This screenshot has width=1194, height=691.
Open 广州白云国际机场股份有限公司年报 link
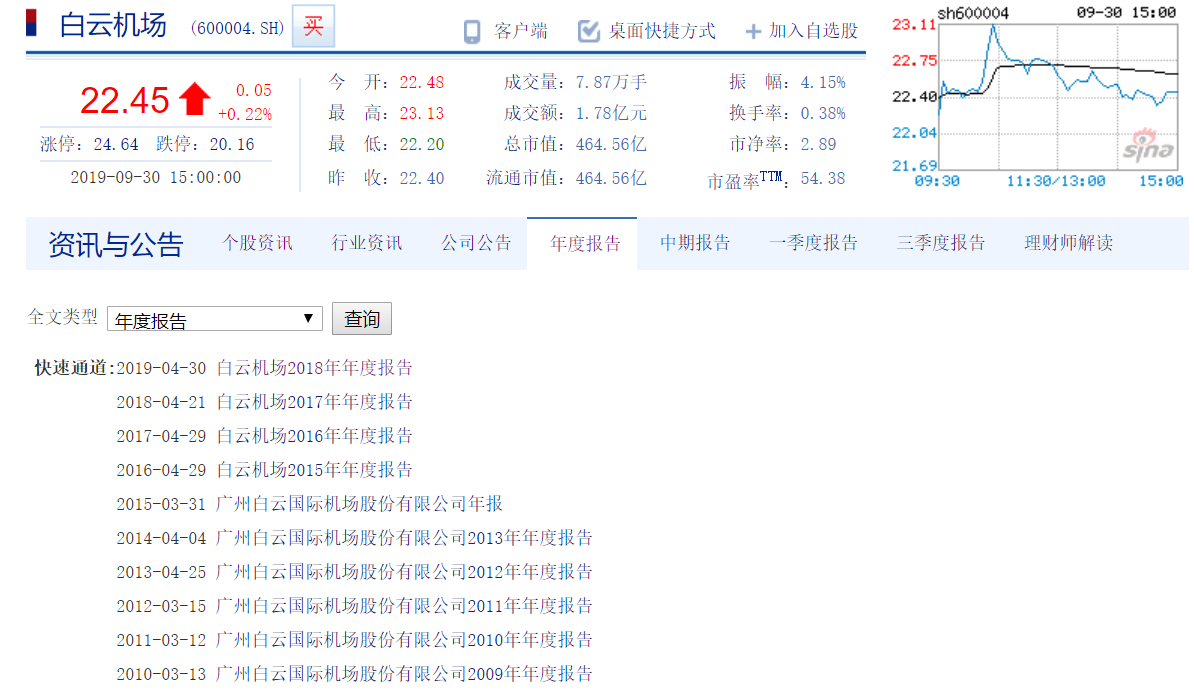click(x=359, y=504)
